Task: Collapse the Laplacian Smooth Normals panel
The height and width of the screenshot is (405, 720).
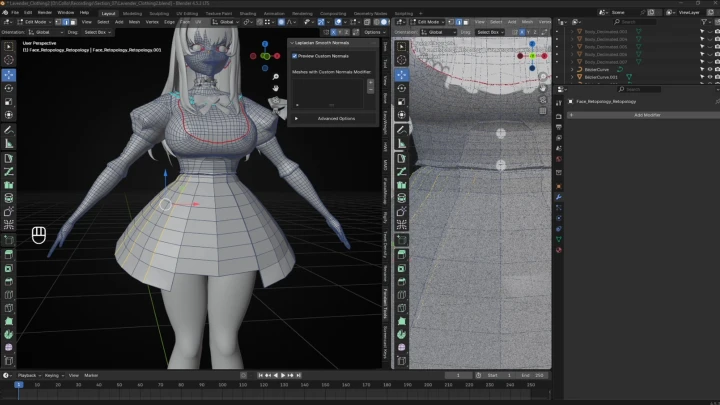Action: tap(292, 43)
